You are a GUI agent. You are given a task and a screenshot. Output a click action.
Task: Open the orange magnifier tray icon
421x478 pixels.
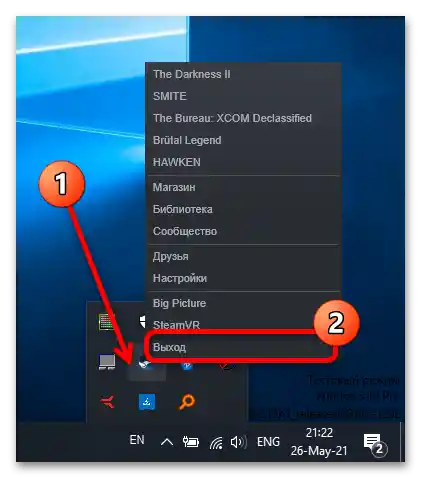187,402
